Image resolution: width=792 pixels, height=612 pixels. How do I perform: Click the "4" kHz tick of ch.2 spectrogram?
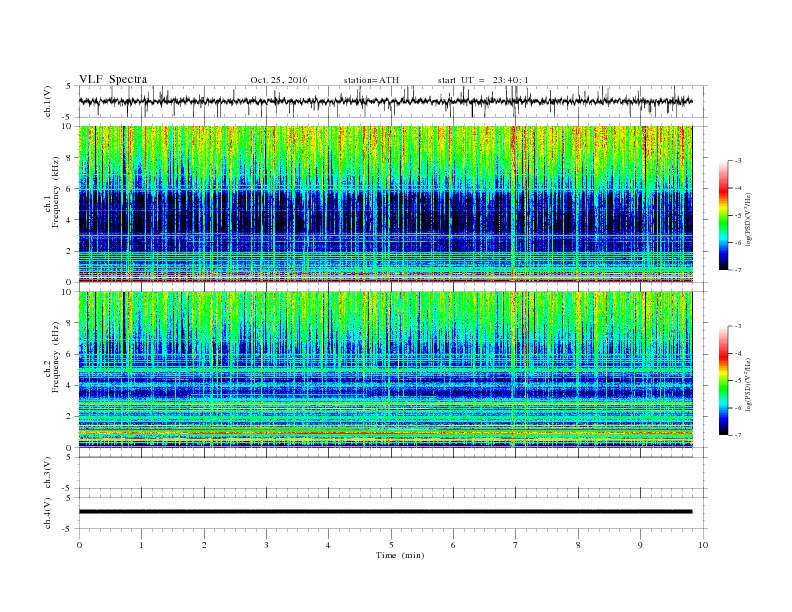(69, 385)
